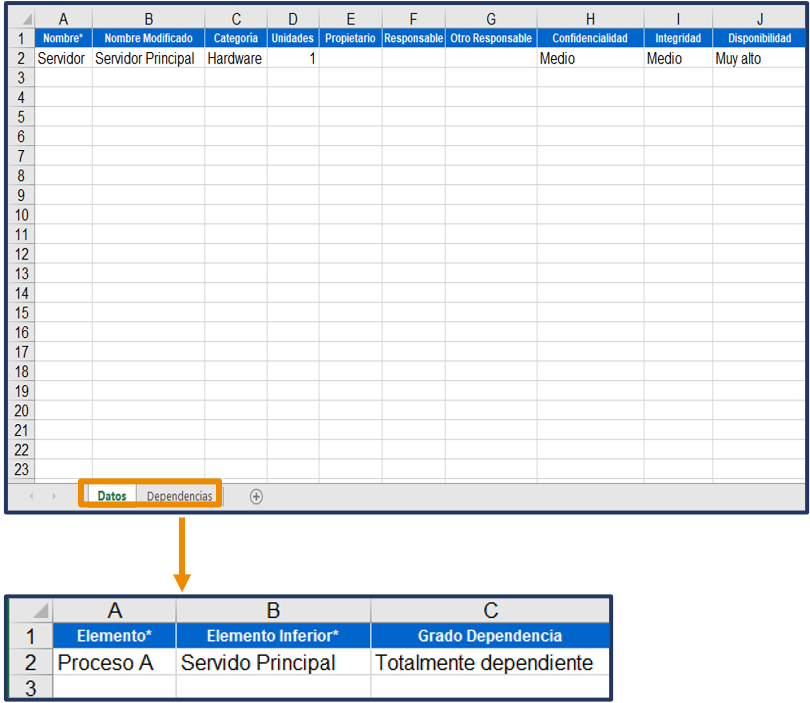Click the previous sheet navigation arrow
Screen dimensions: 810x703
tap(31, 496)
